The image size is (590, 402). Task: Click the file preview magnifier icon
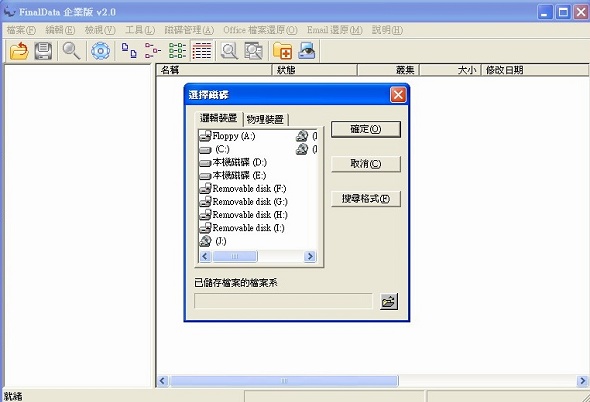point(229,51)
